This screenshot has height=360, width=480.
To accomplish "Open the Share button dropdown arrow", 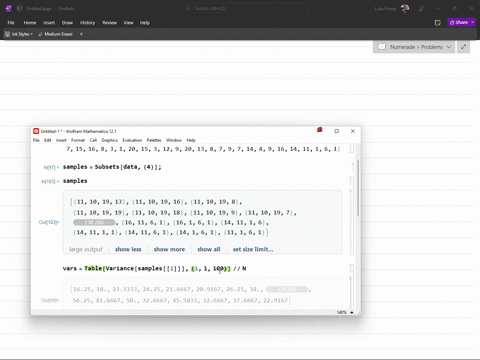I will tap(473, 22).
